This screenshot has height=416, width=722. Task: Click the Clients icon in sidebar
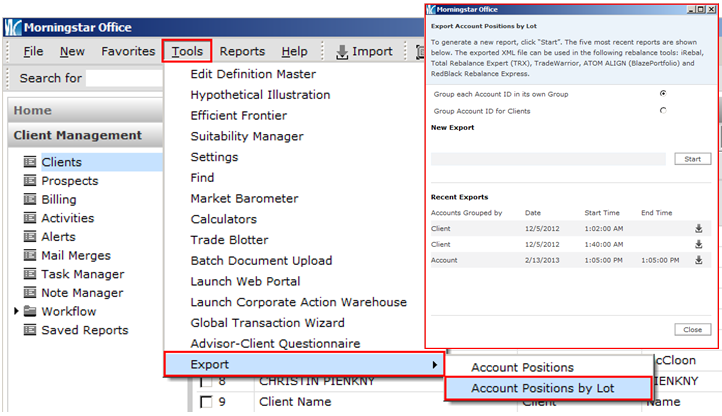click(x=29, y=162)
